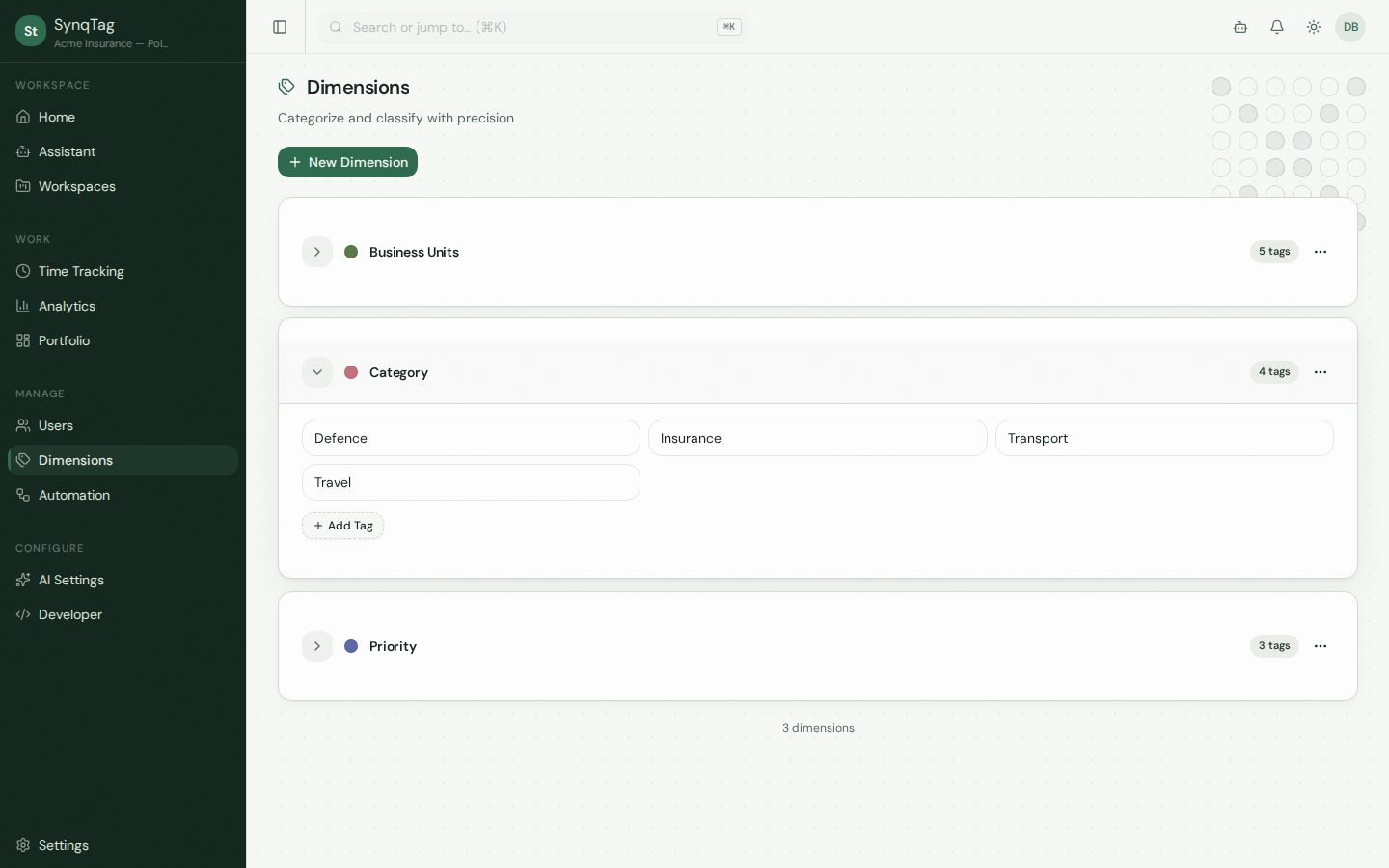1389x868 pixels.
Task: Open more options for Priority
Action: point(1321,646)
